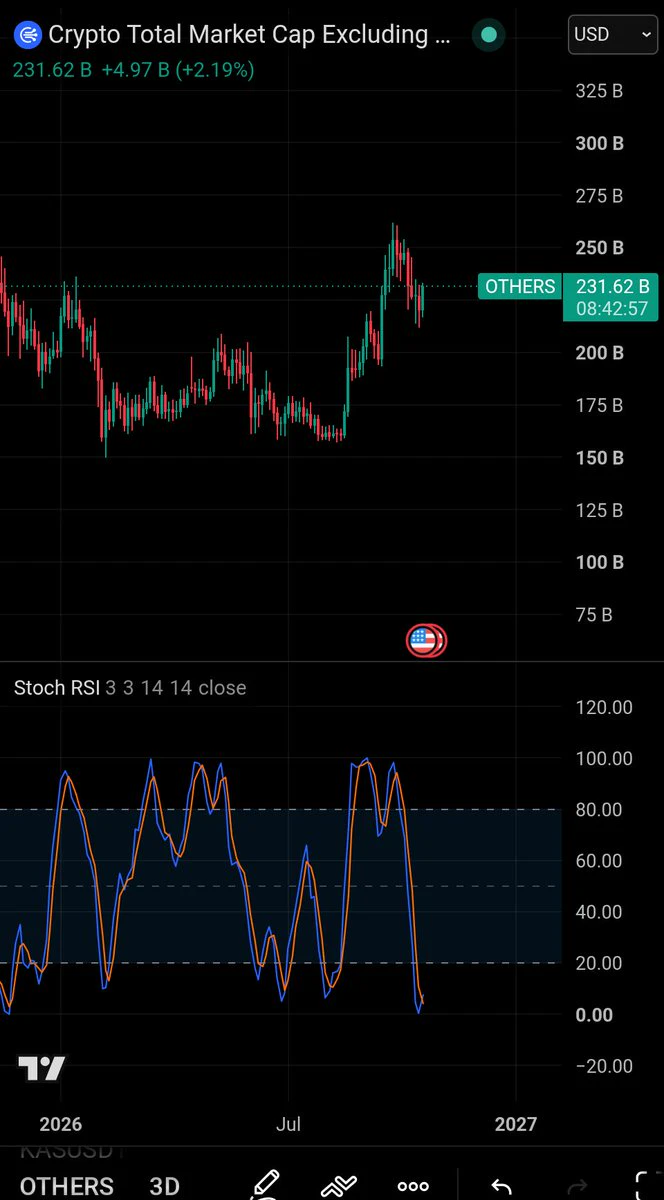Tap the 120.00 Stoch RSI scale value
This screenshot has height=1200, width=664.
[604, 707]
